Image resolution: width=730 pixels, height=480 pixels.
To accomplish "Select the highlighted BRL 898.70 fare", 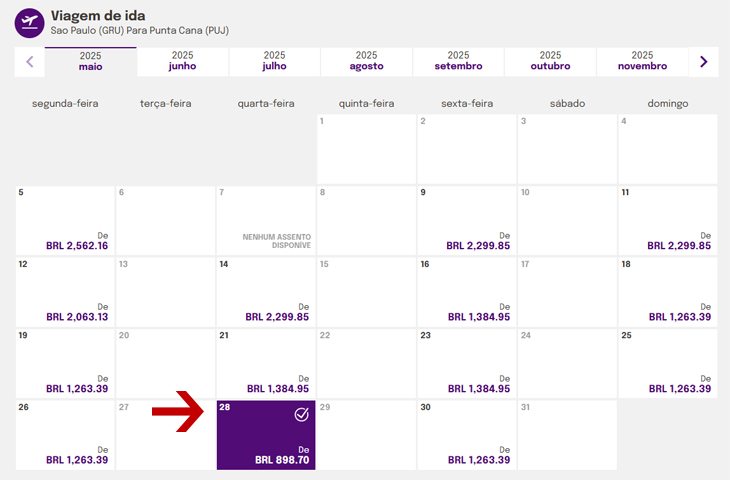I will pos(266,435).
